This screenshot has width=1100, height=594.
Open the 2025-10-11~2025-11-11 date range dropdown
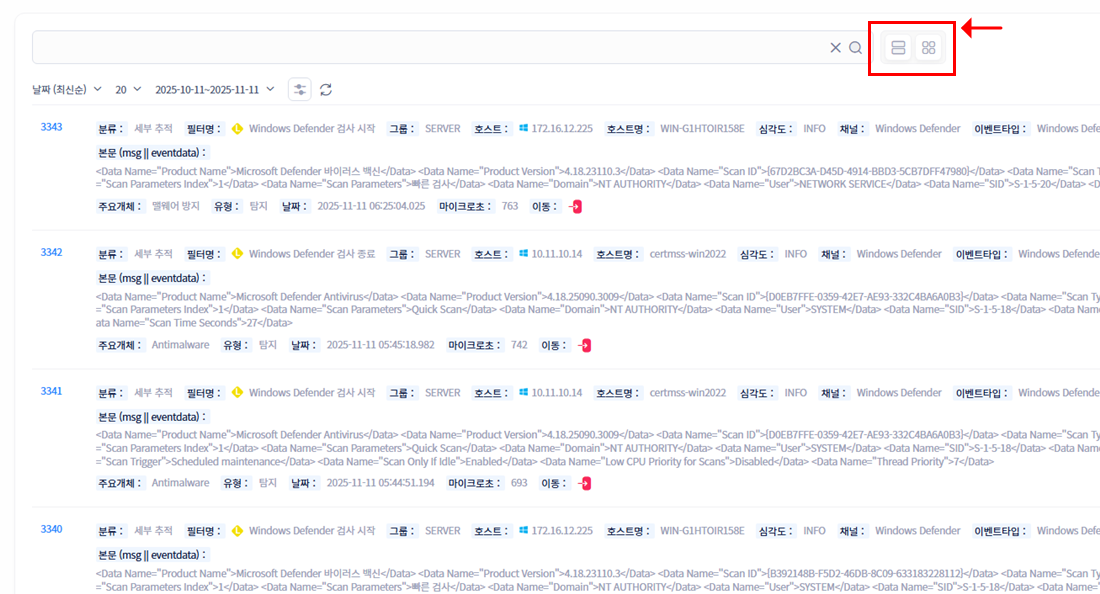point(214,90)
